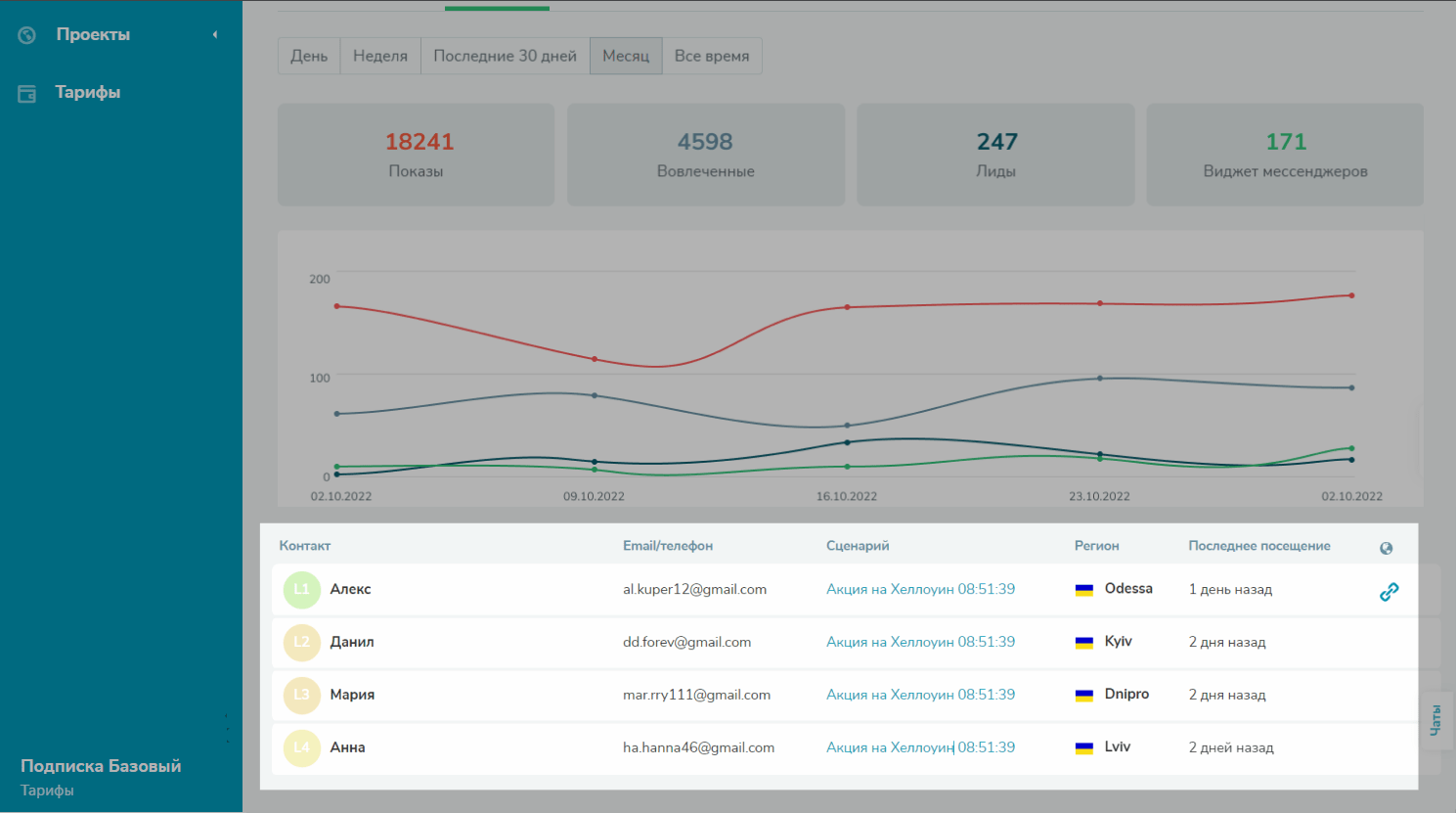Click the L1 avatar for Алекс
The image size is (1456, 813).
point(301,590)
